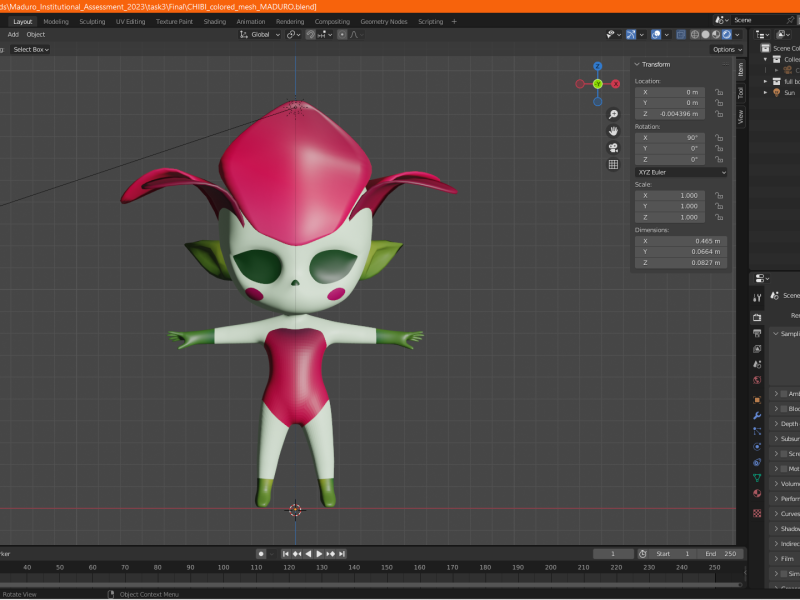Open the Modifier properties wrench tab
800x600 pixels.
coord(757,414)
